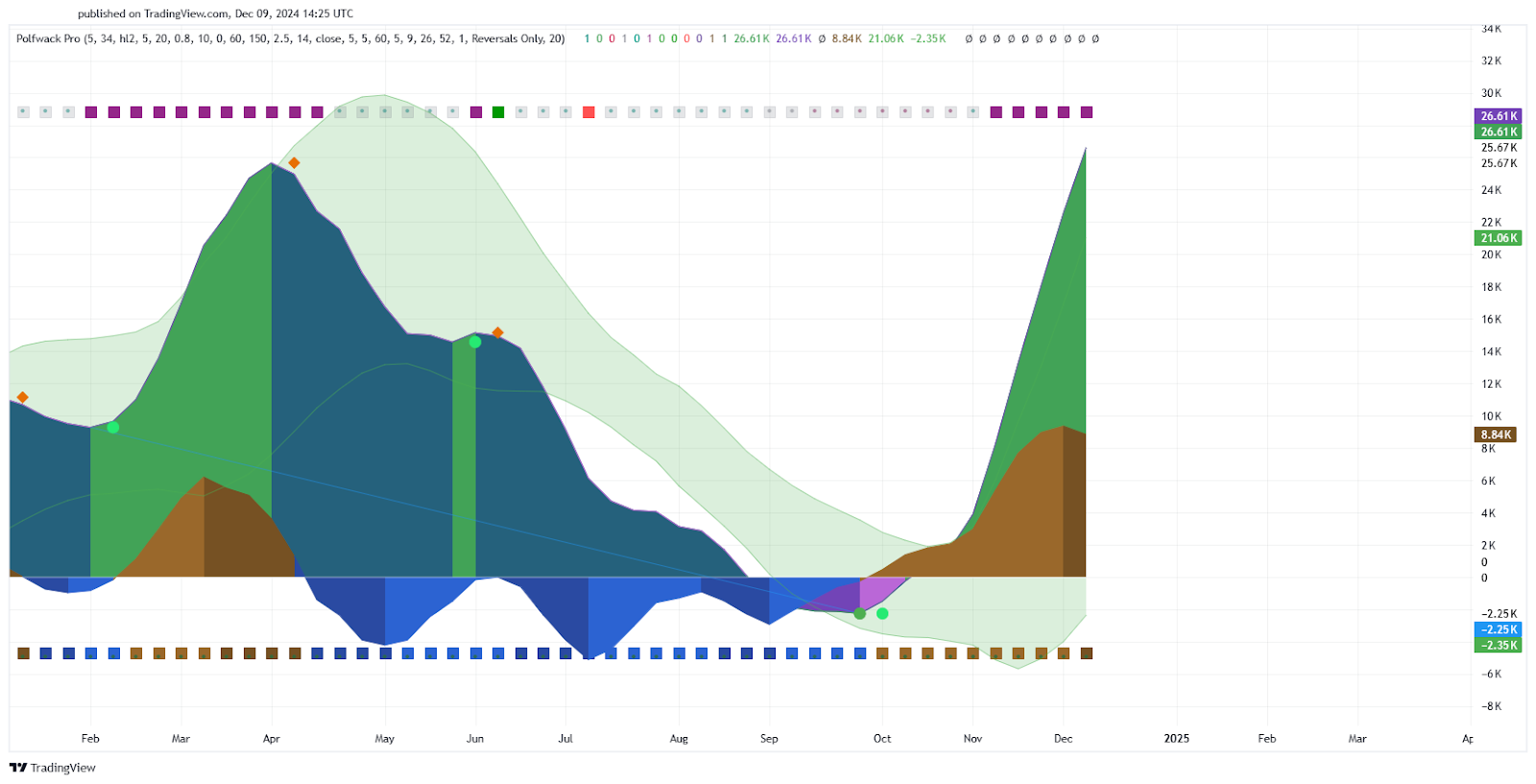Click the 32K price scale label
Screen dimensions: 1536x784
(x=1491, y=60)
